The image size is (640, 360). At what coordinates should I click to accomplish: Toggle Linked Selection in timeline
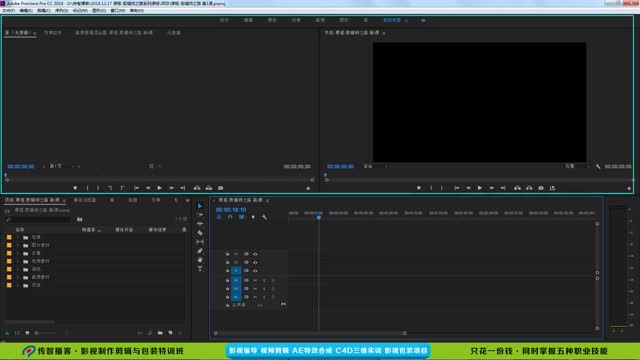(x=242, y=217)
